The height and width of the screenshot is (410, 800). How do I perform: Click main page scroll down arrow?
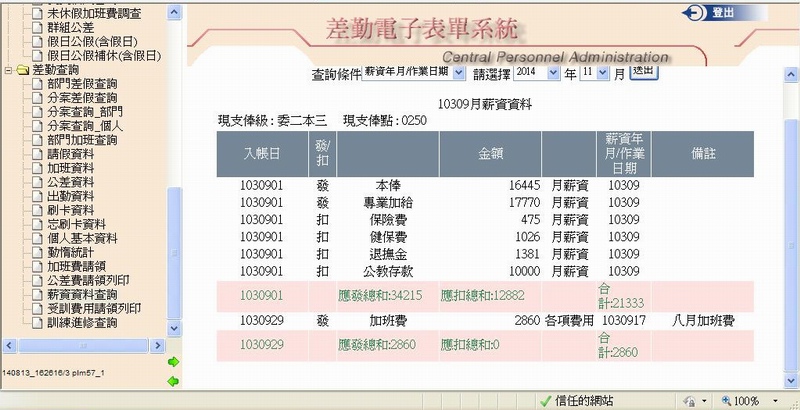(x=791, y=380)
